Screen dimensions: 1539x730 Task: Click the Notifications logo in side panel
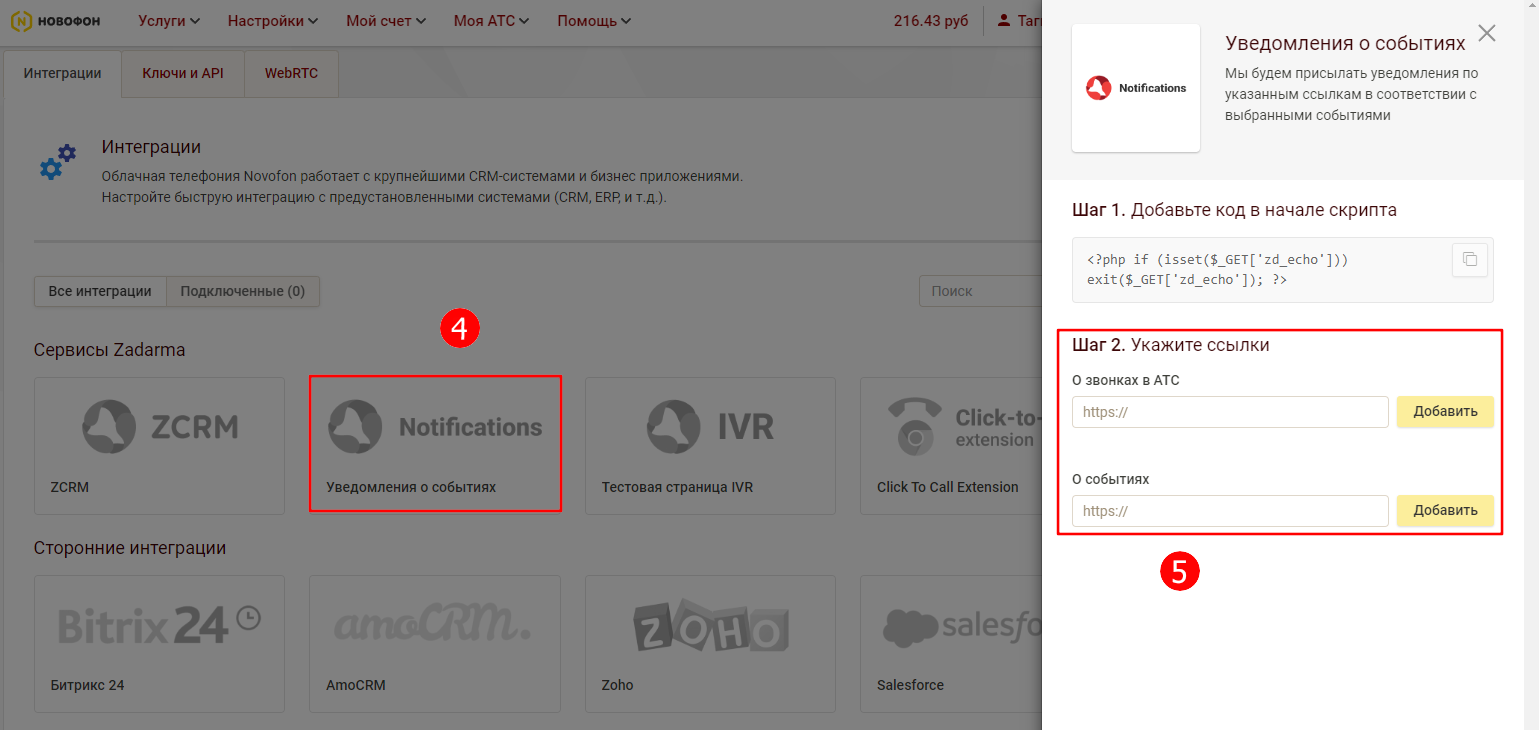coord(1136,88)
